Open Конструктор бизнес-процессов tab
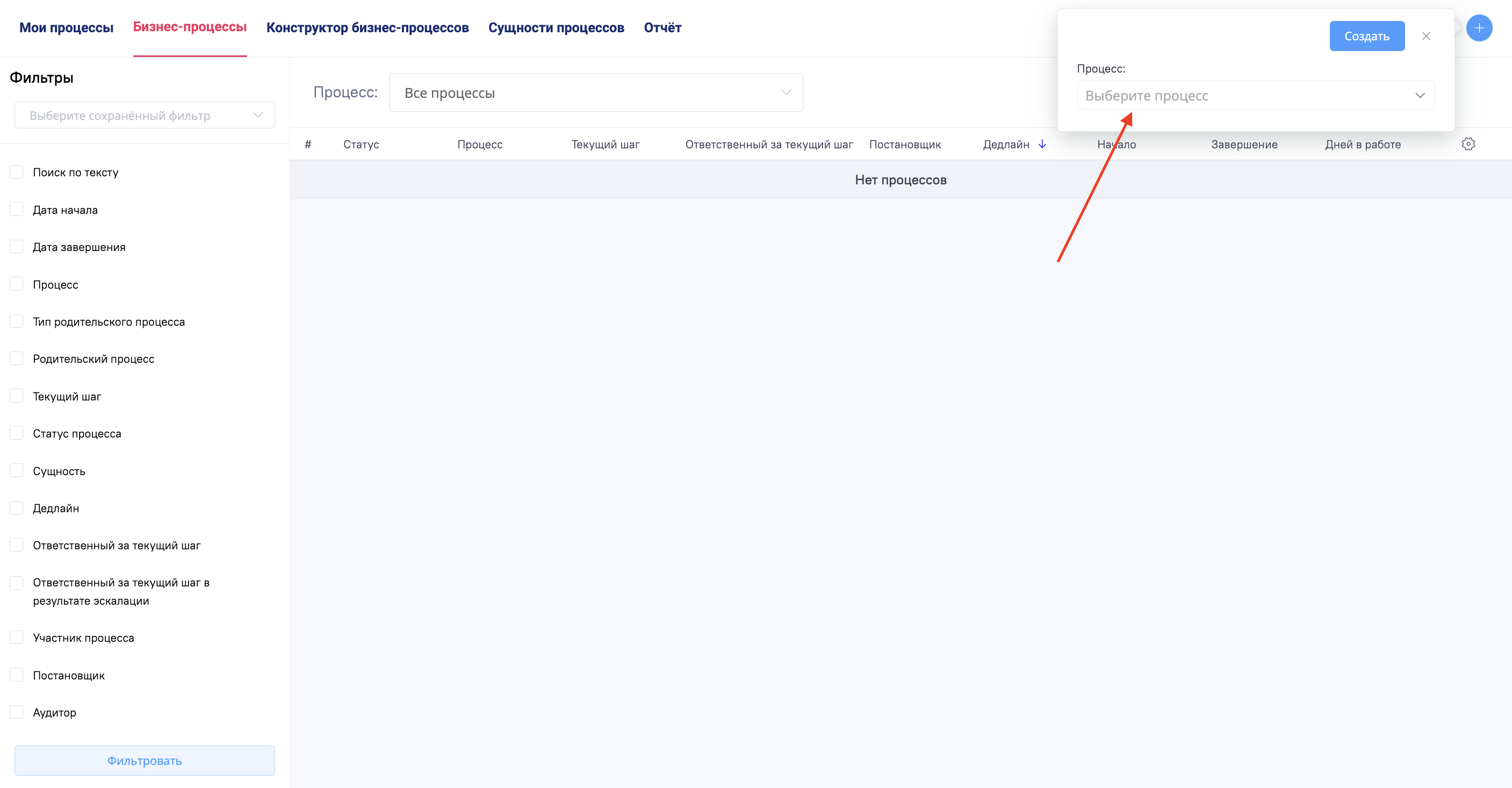 (368, 27)
